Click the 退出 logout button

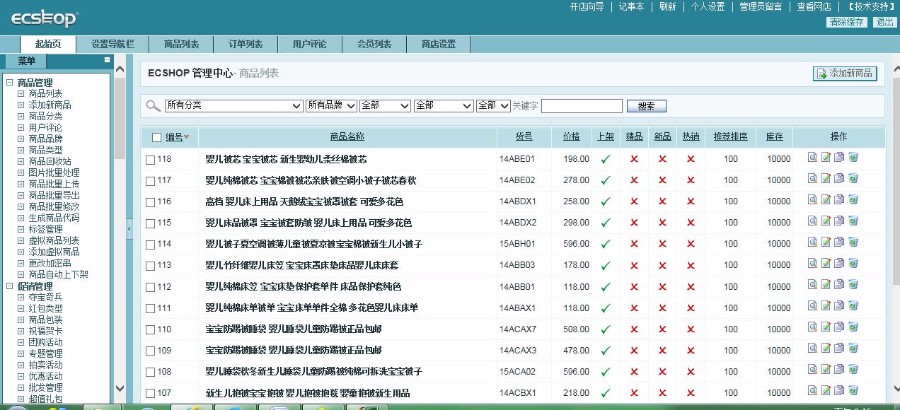[x=883, y=22]
